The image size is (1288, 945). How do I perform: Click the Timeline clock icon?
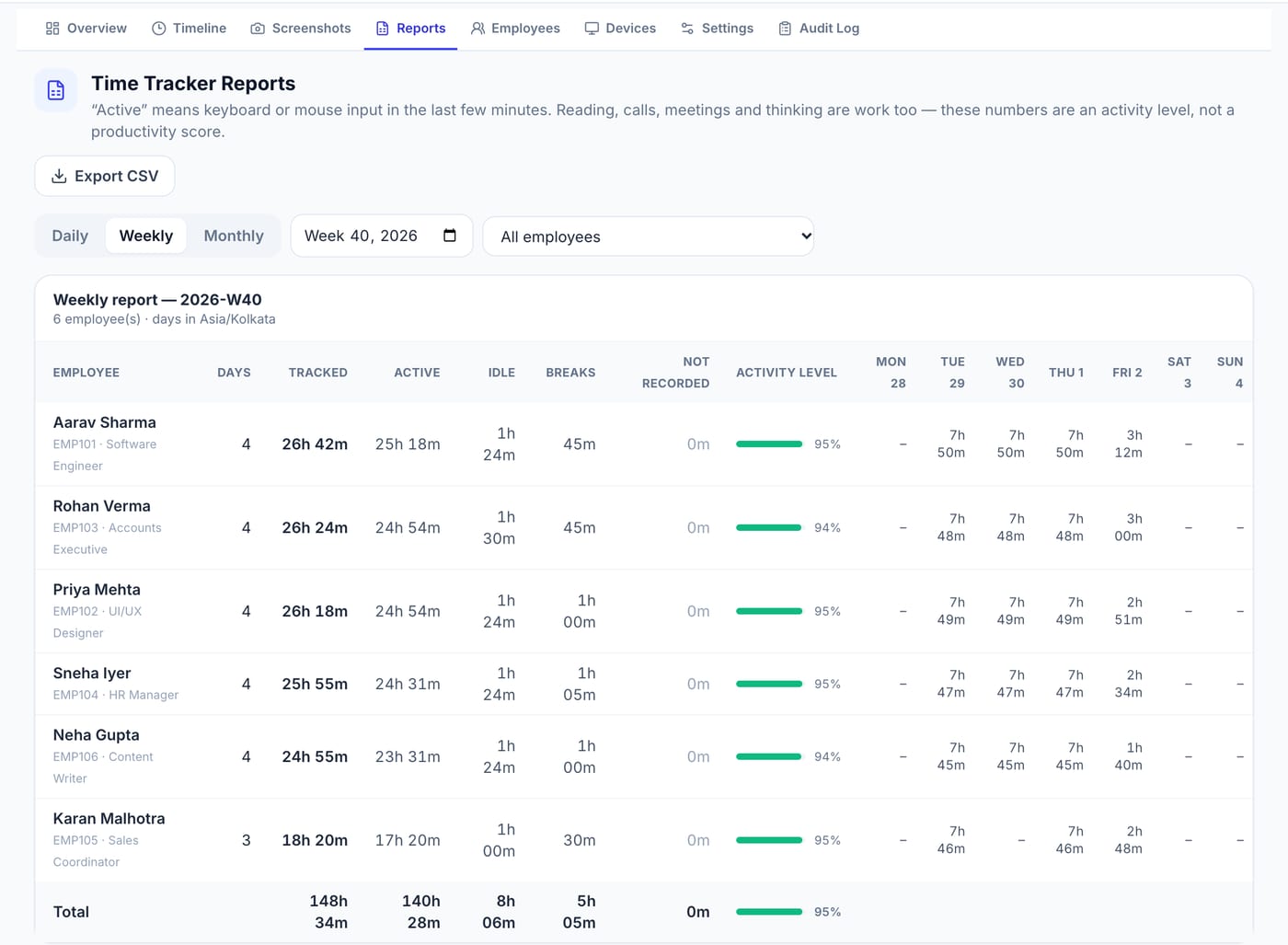tap(159, 29)
